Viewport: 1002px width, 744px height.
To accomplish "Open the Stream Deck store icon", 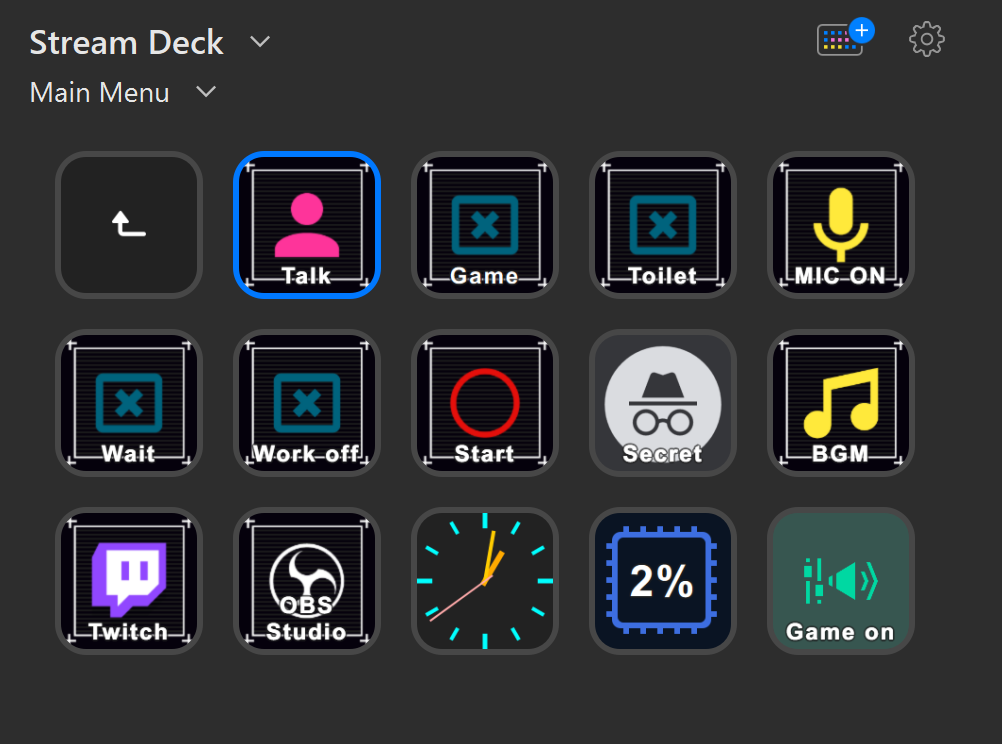I will [x=842, y=39].
